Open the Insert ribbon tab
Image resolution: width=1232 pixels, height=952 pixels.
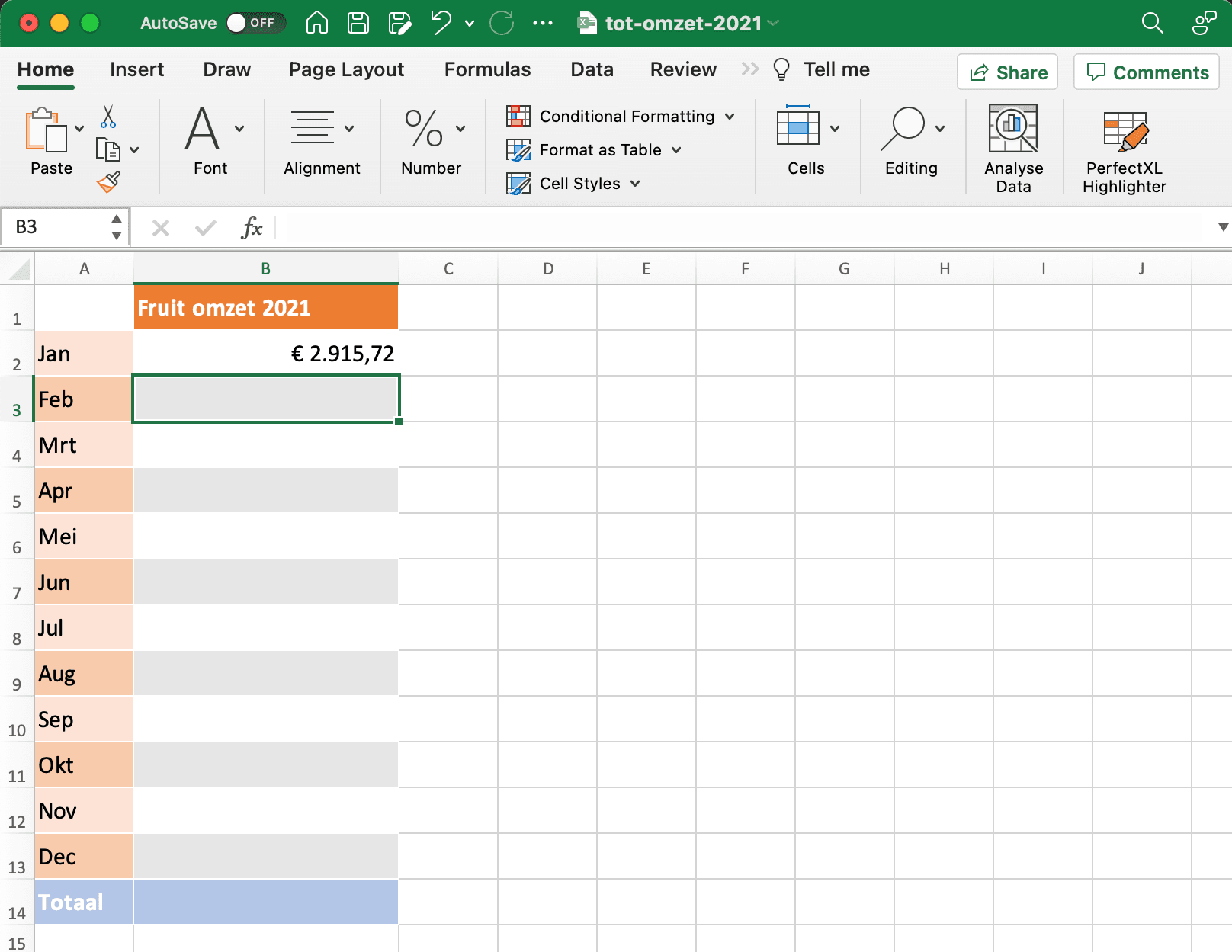point(136,69)
